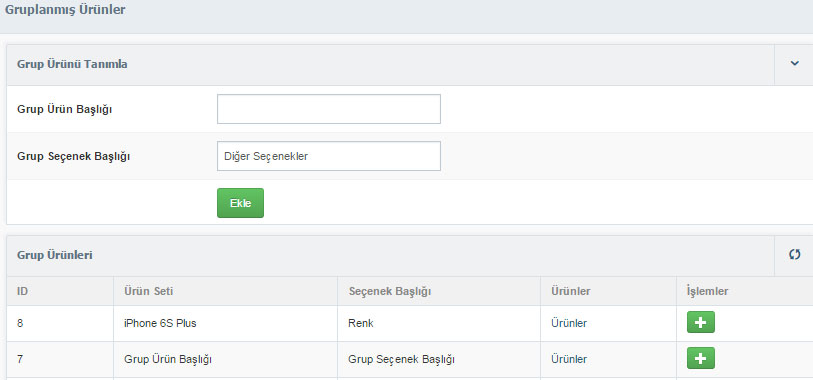Screen dimensions: 813x380
Task: Sort by the ID column header
Action: [22, 291]
